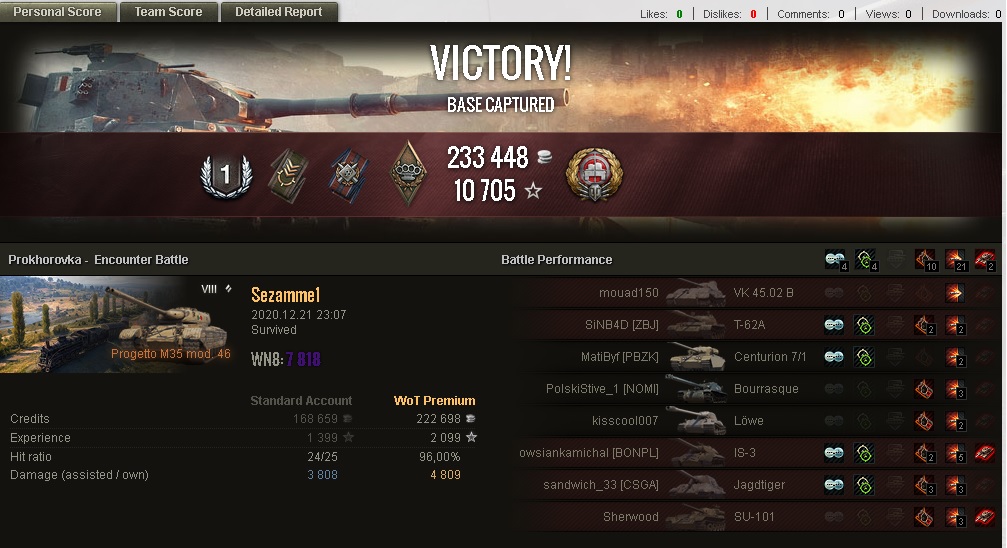
Task: Select the owsiankamichal [BONPL] player row
Action: [x=757, y=453]
